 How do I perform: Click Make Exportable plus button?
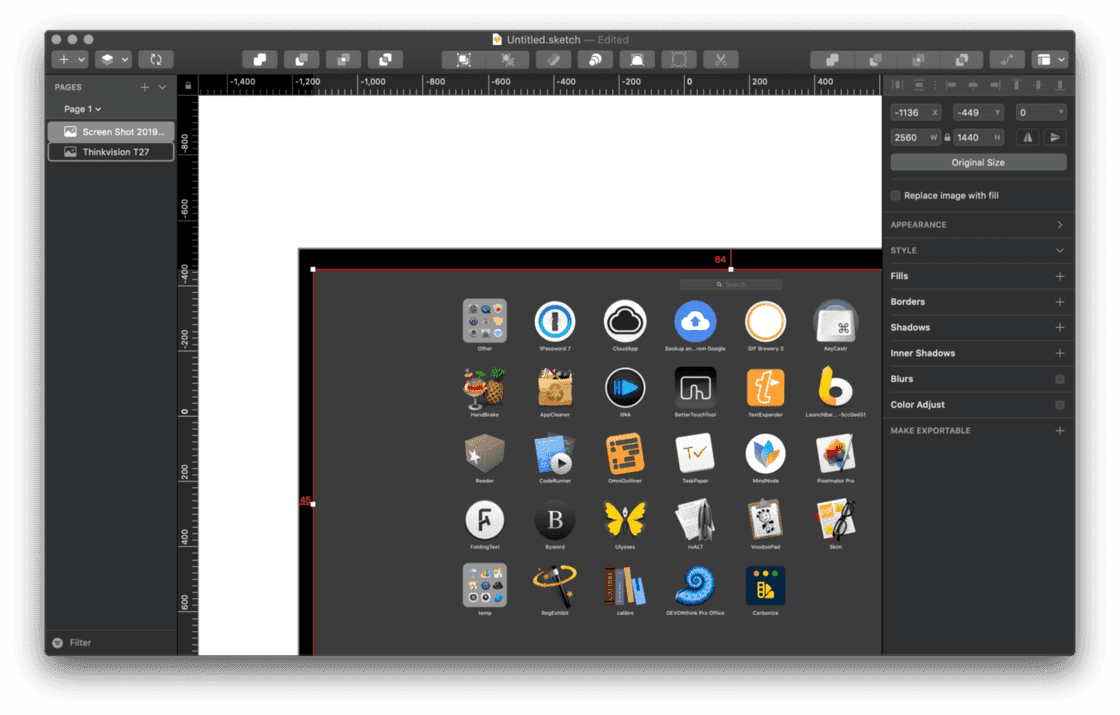tap(1060, 431)
